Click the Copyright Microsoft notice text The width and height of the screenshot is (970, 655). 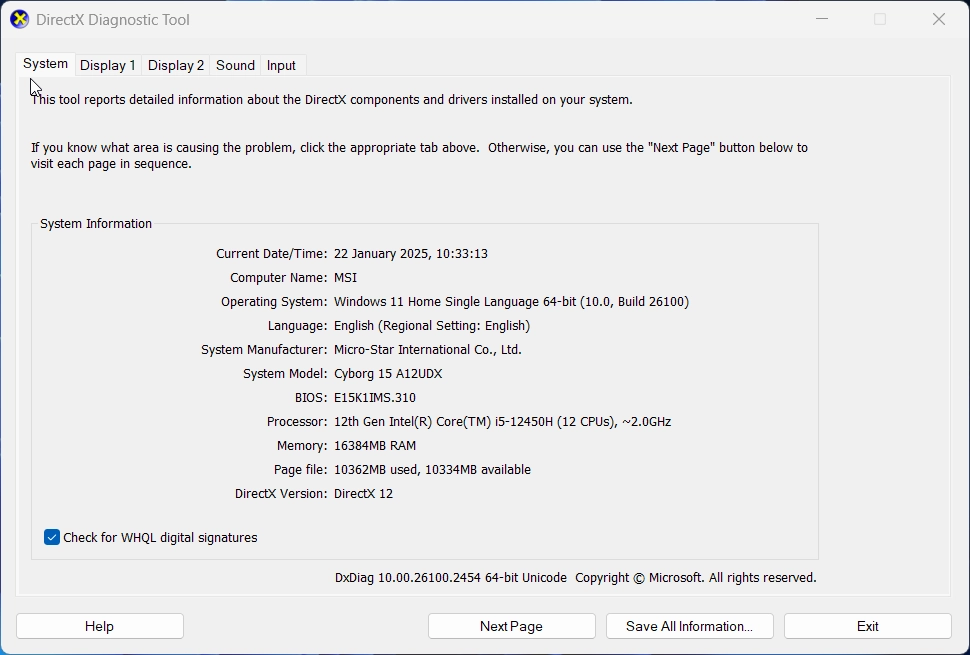pos(696,578)
